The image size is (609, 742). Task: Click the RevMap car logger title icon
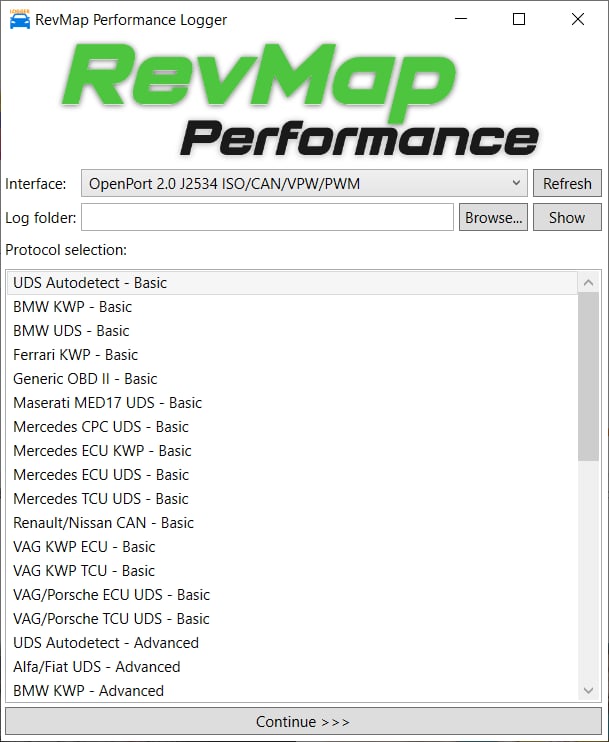pyautogui.click(x=19, y=19)
